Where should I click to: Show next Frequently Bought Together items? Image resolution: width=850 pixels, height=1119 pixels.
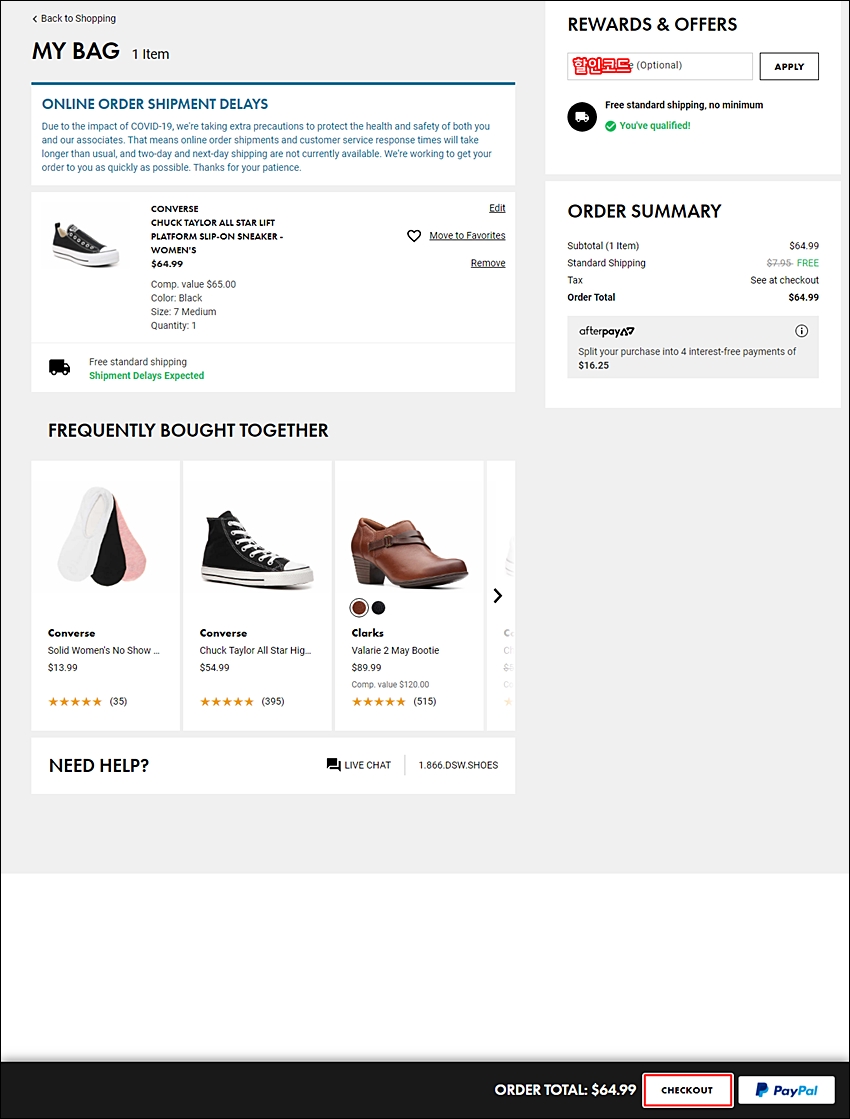pos(498,595)
